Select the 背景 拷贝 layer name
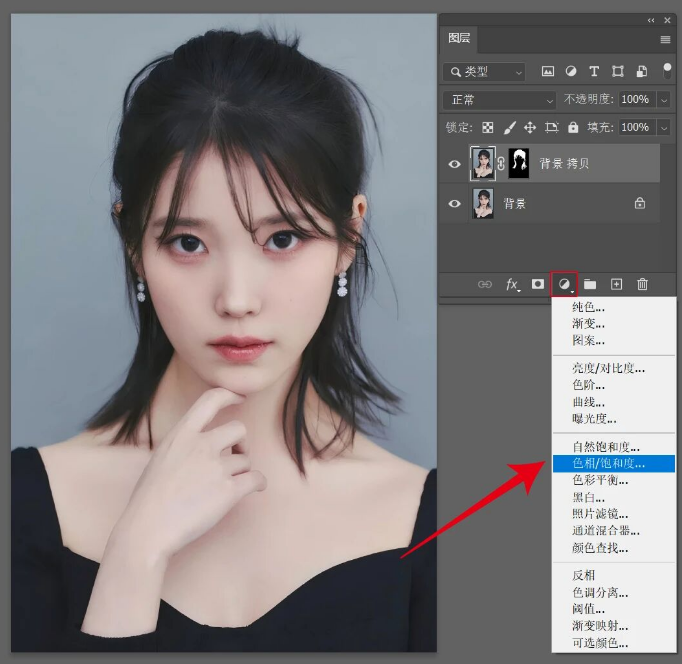This screenshot has height=664, width=682. coord(564,164)
